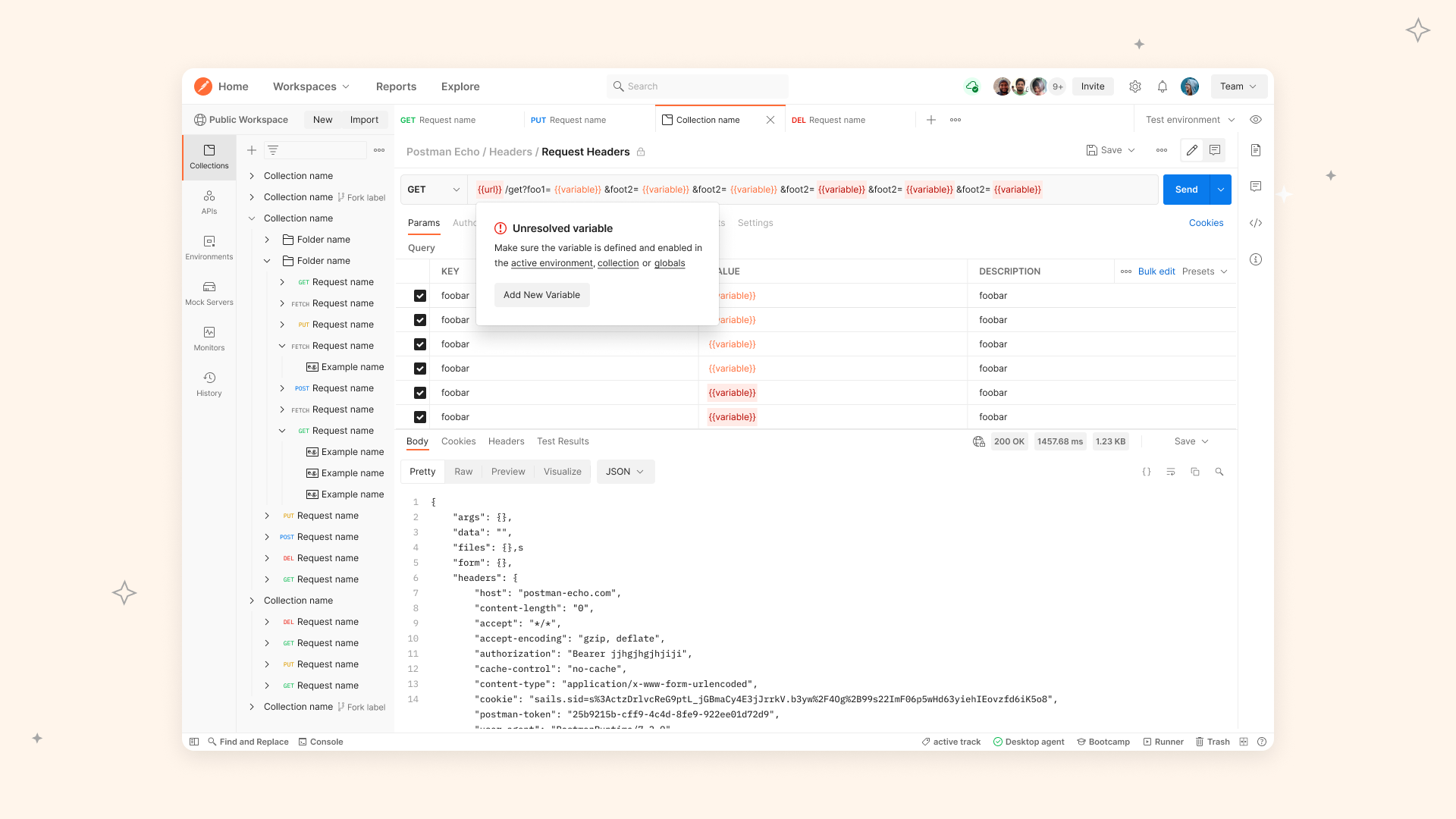This screenshot has height=819, width=1456.
Task: Open the Send button dropdown arrow
Action: point(1221,190)
